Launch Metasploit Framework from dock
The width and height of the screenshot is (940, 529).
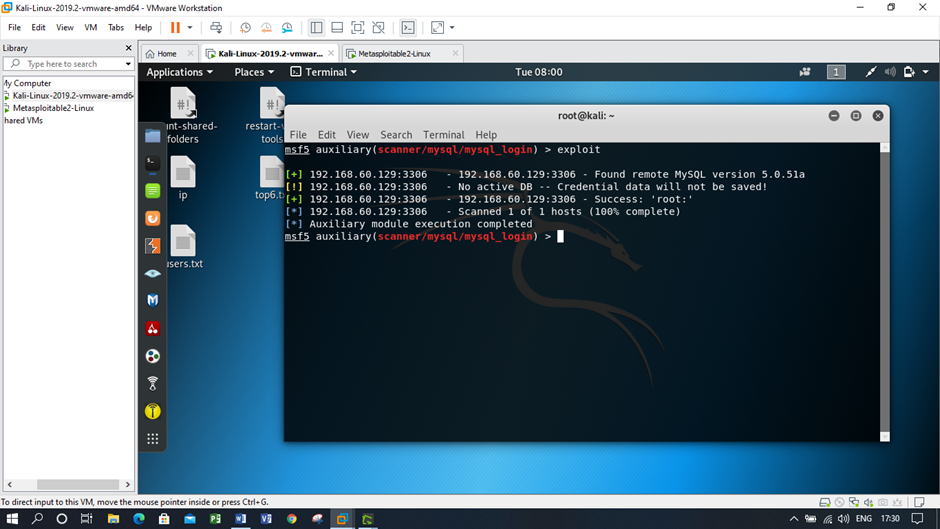coord(153,300)
